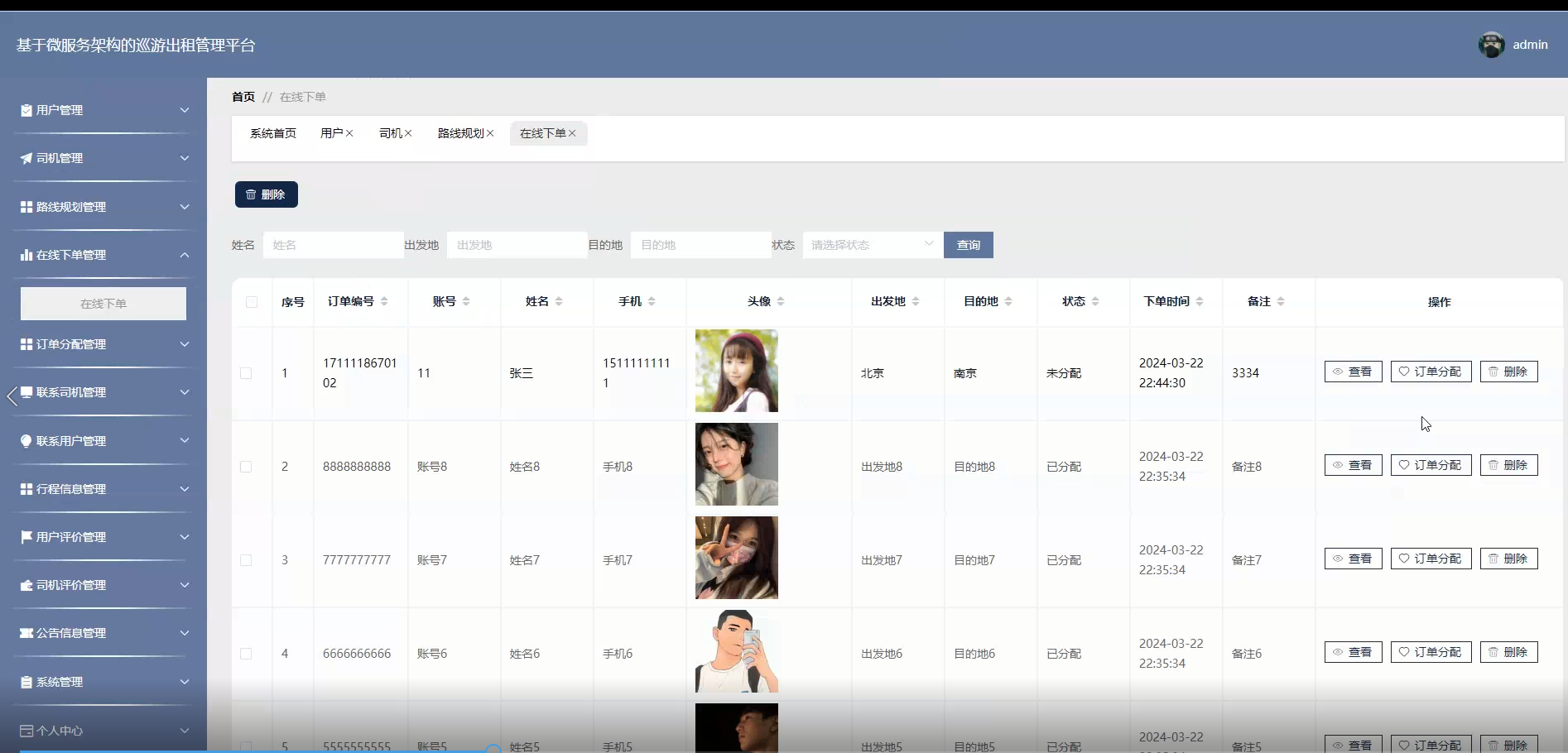Click 首页 breadcrumb link
Image resolution: width=1568 pixels, height=753 pixels.
point(243,97)
